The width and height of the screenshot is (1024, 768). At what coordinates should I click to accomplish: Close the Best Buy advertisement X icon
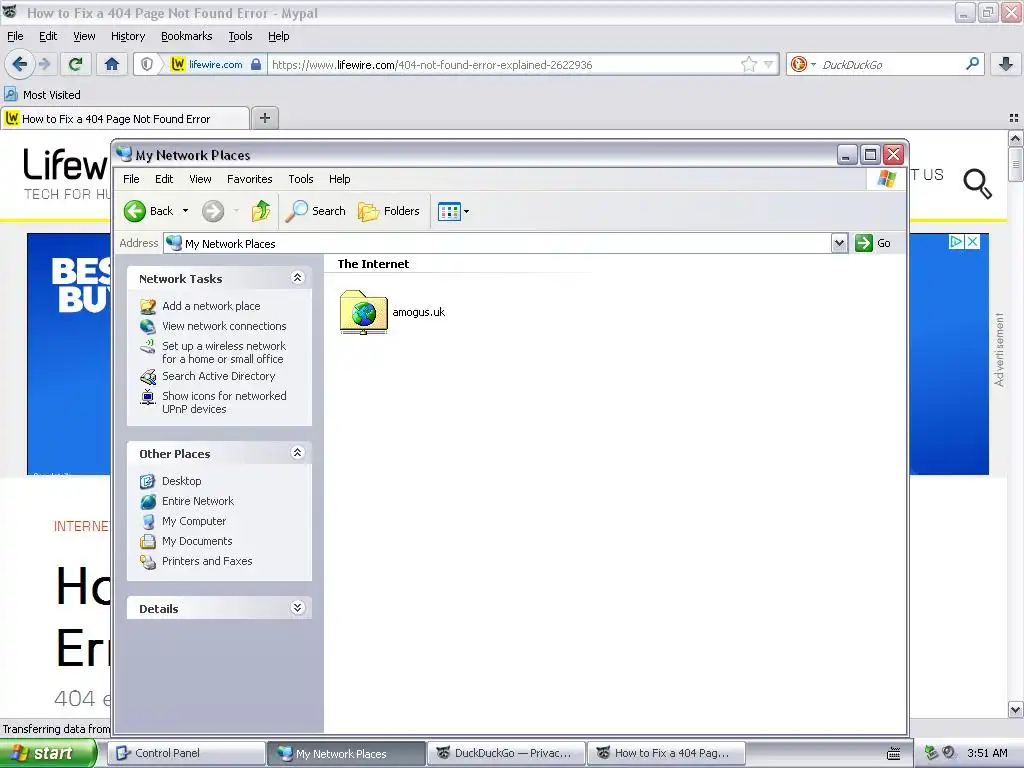click(x=972, y=242)
